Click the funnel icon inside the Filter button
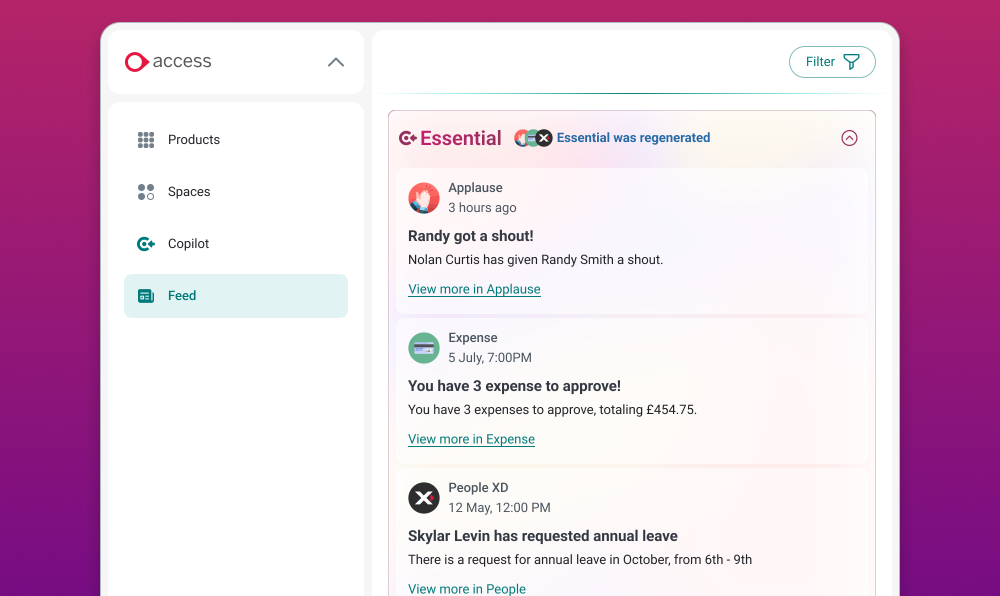The image size is (1000, 596). (851, 61)
